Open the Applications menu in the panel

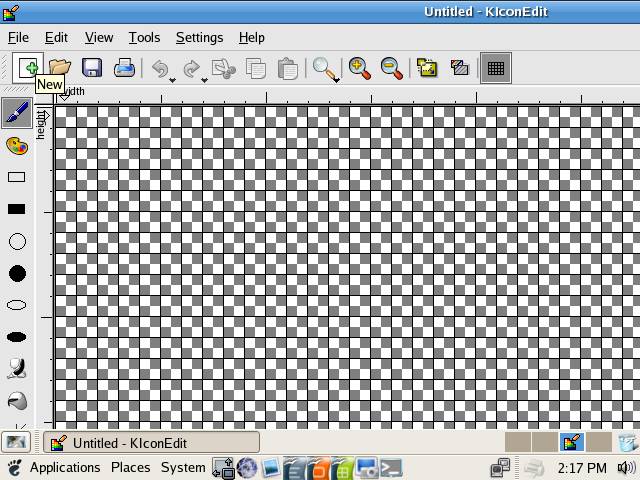click(64, 467)
